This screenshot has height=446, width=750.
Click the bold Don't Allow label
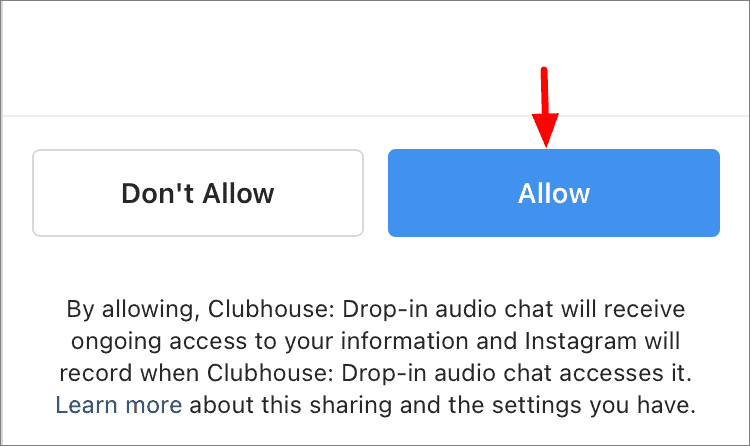[x=198, y=193]
